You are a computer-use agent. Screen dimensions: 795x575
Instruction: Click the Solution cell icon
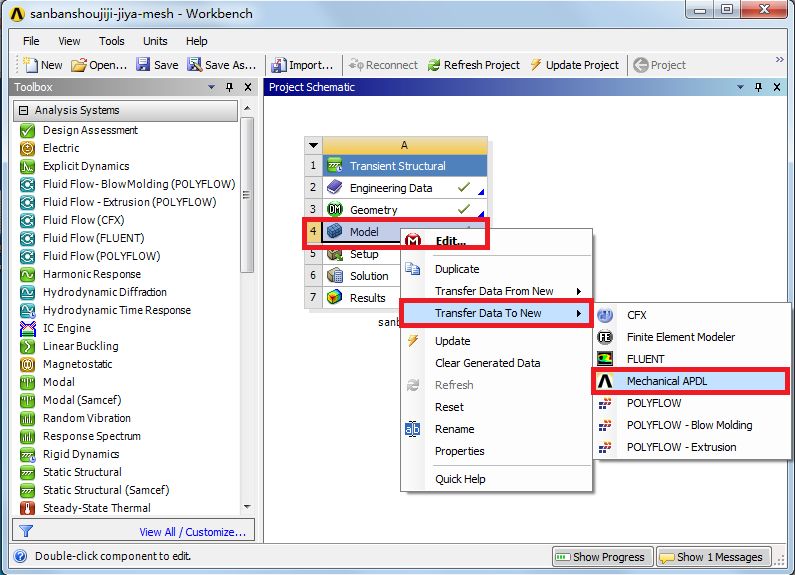click(x=335, y=276)
